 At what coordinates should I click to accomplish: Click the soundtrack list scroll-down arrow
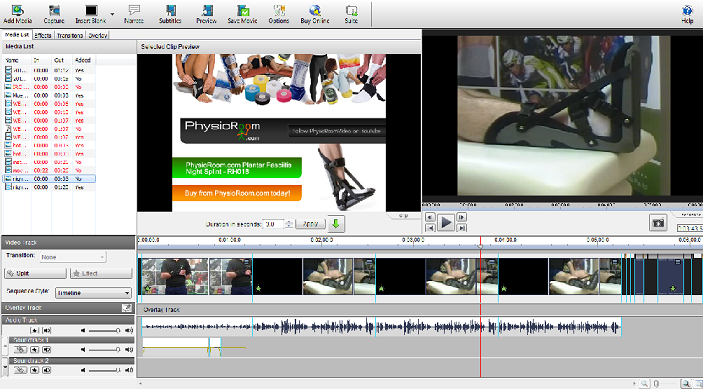tap(5, 367)
